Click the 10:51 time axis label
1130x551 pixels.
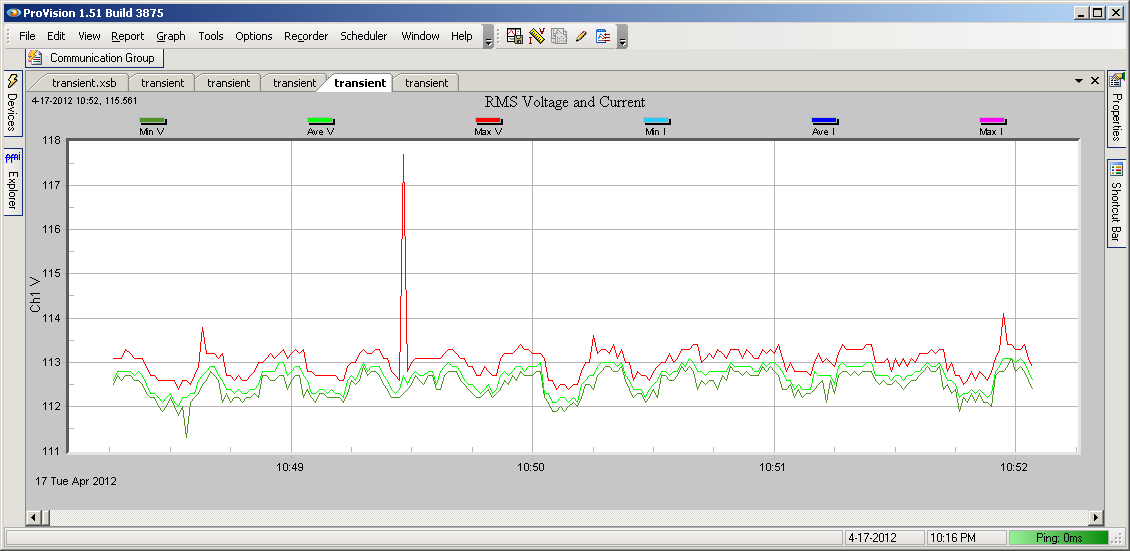pyautogui.click(x=773, y=467)
